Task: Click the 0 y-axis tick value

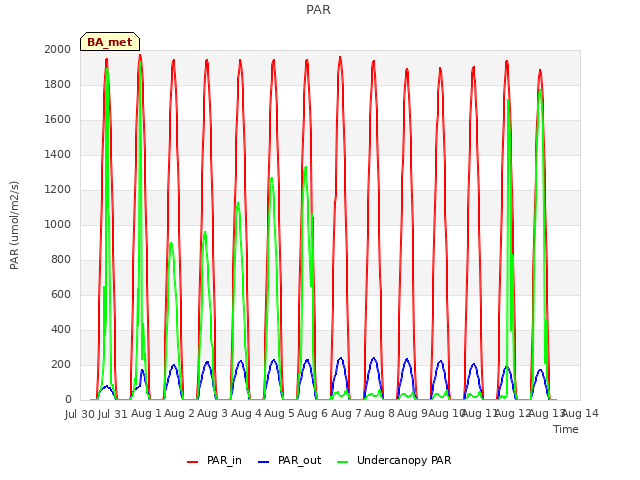Action: (68, 400)
